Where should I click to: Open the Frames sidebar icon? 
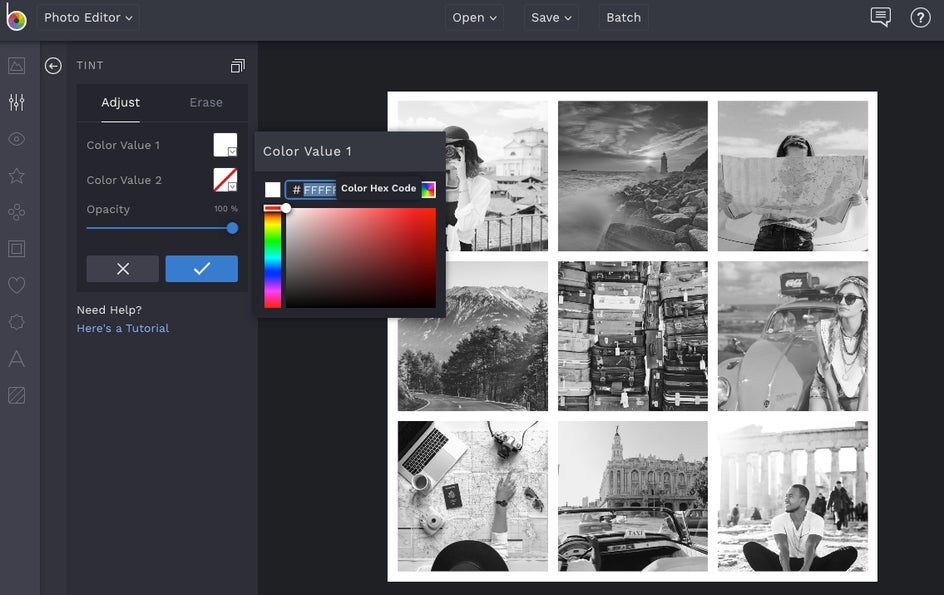[x=16, y=249]
